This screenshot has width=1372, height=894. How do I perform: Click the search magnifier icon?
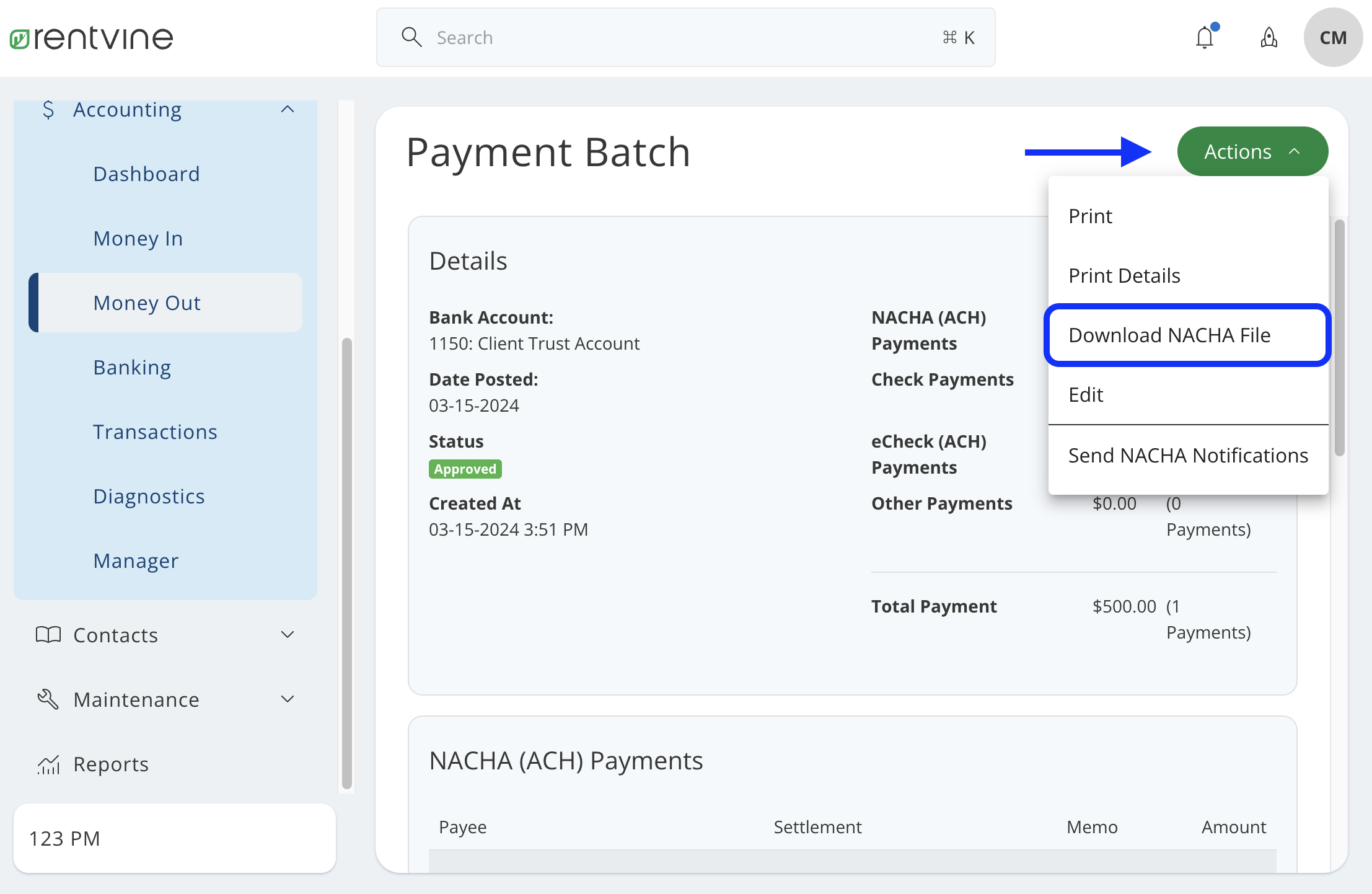click(411, 37)
